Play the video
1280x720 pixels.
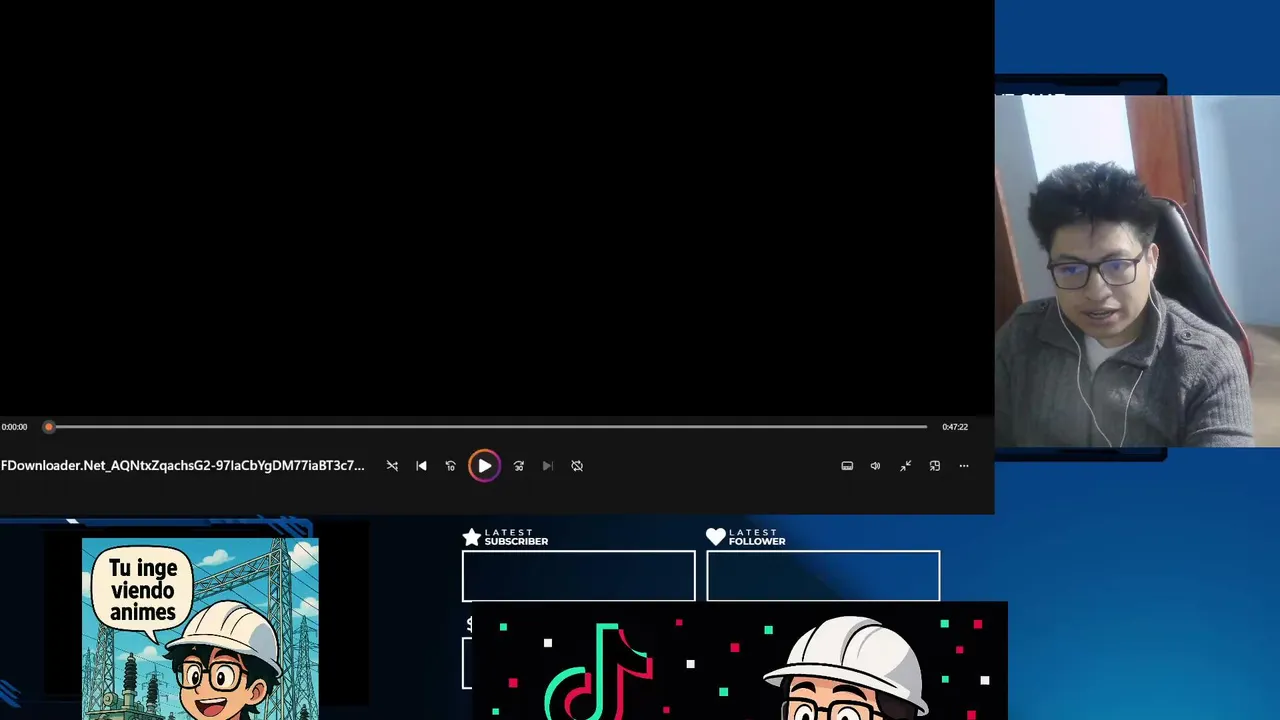(484, 466)
